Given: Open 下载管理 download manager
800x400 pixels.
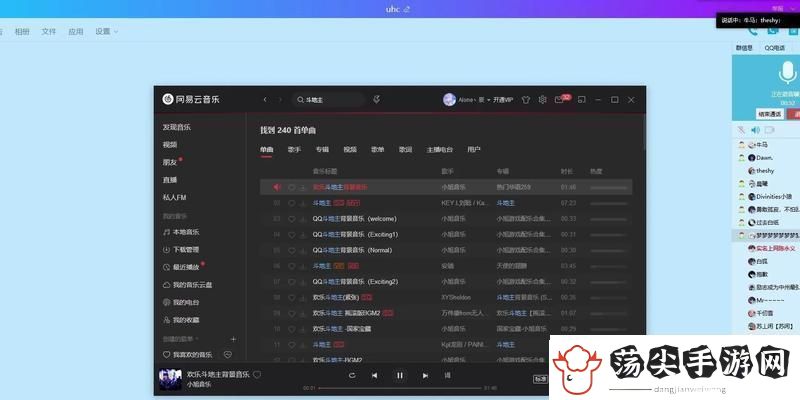Looking at the screenshot, I should click(x=181, y=249).
